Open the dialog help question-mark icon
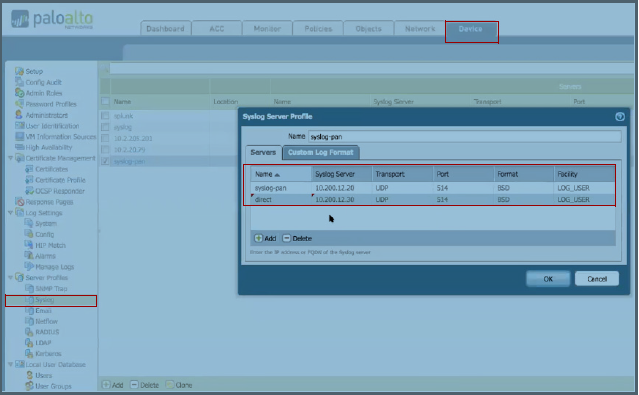Image resolution: width=639 pixels, height=395 pixels. click(x=619, y=117)
